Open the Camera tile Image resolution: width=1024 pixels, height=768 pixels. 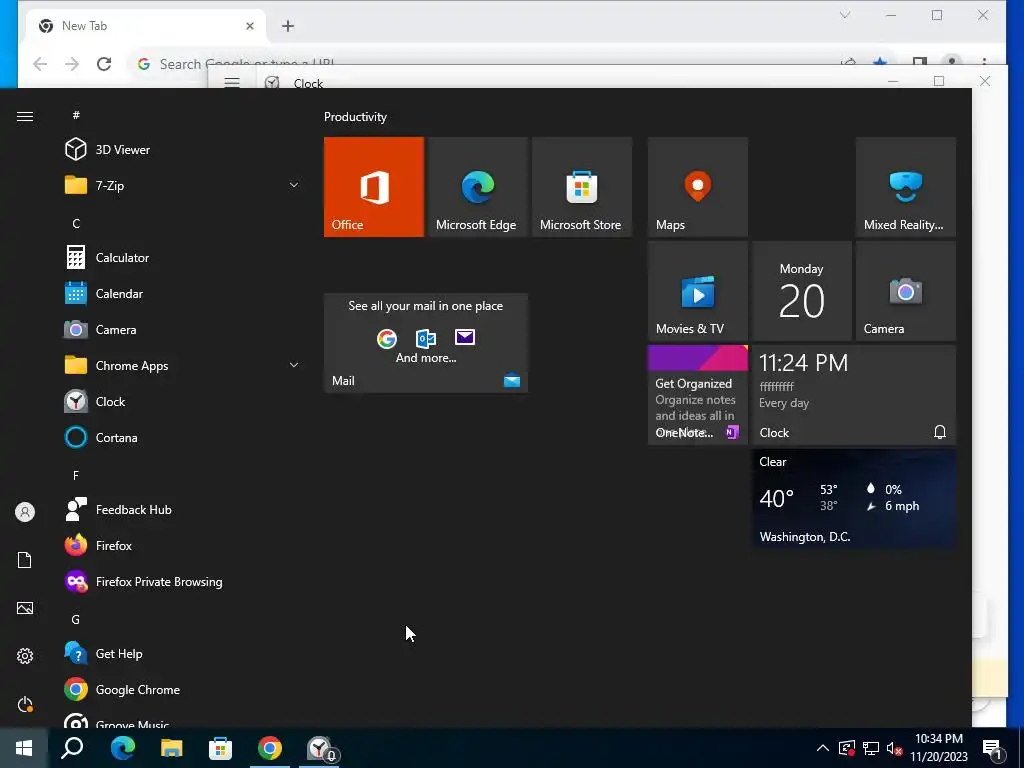click(x=906, y=291)
